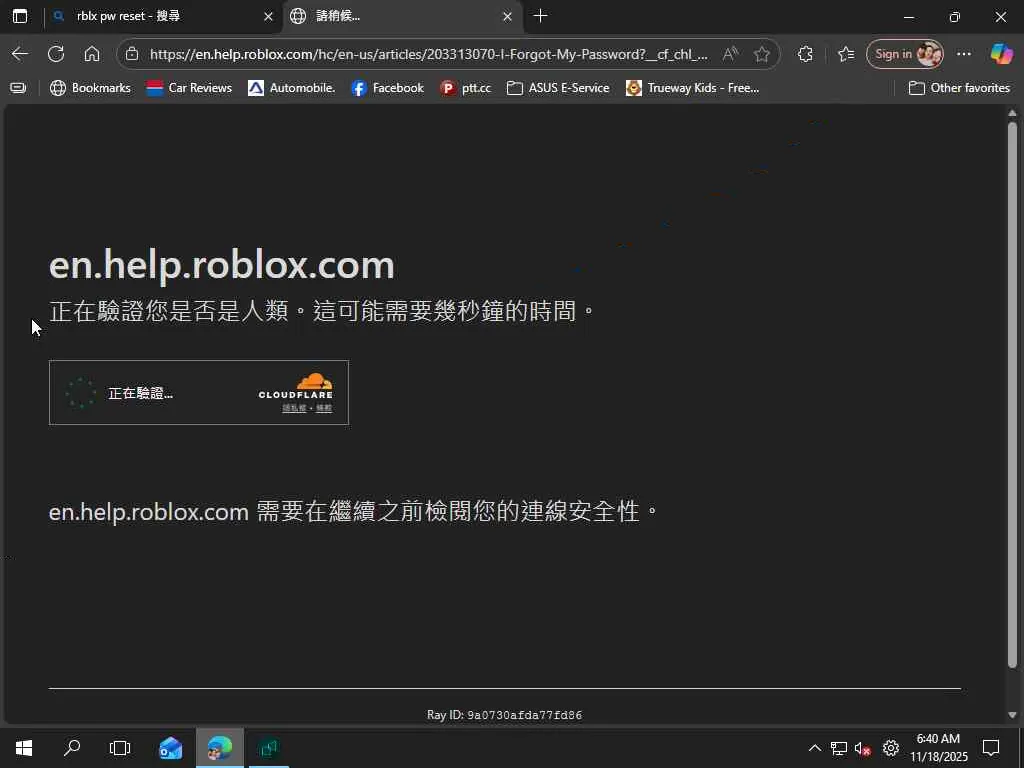Close the 請稍候 loading tab
This screenshot has height=768, width=1024.
(507, 17)
